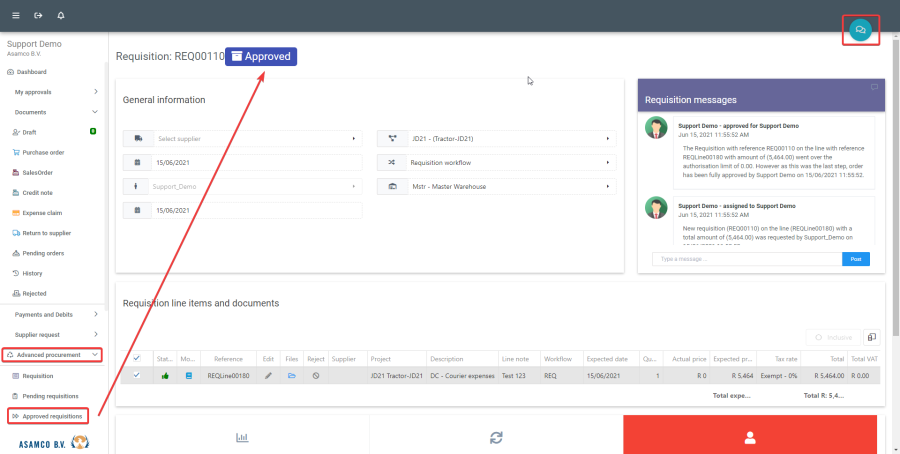Open the Requisition workflow dropdown
Image resolution: width=900 pixels, height=454 pixels.
click(x=496, y=162)
